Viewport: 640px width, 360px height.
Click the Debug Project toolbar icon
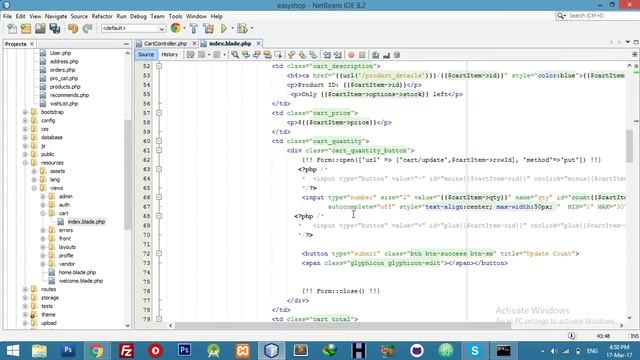242,29
